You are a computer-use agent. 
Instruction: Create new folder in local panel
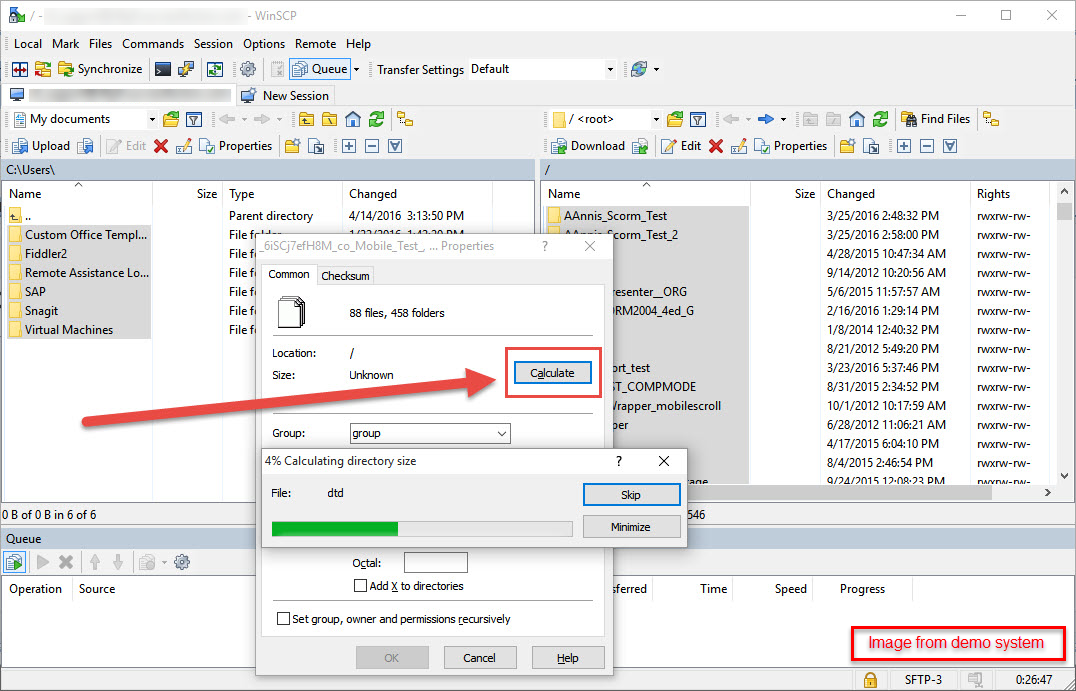tap(293, 146)
